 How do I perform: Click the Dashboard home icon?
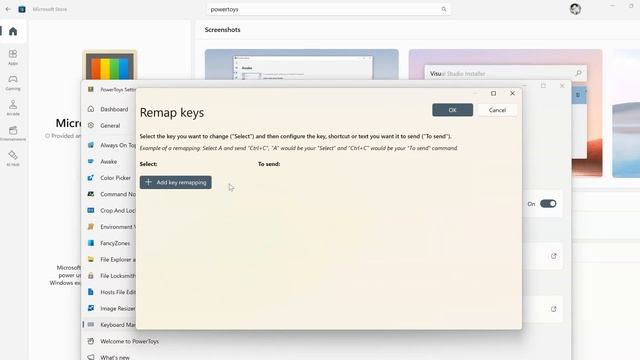tap(91, 109)
